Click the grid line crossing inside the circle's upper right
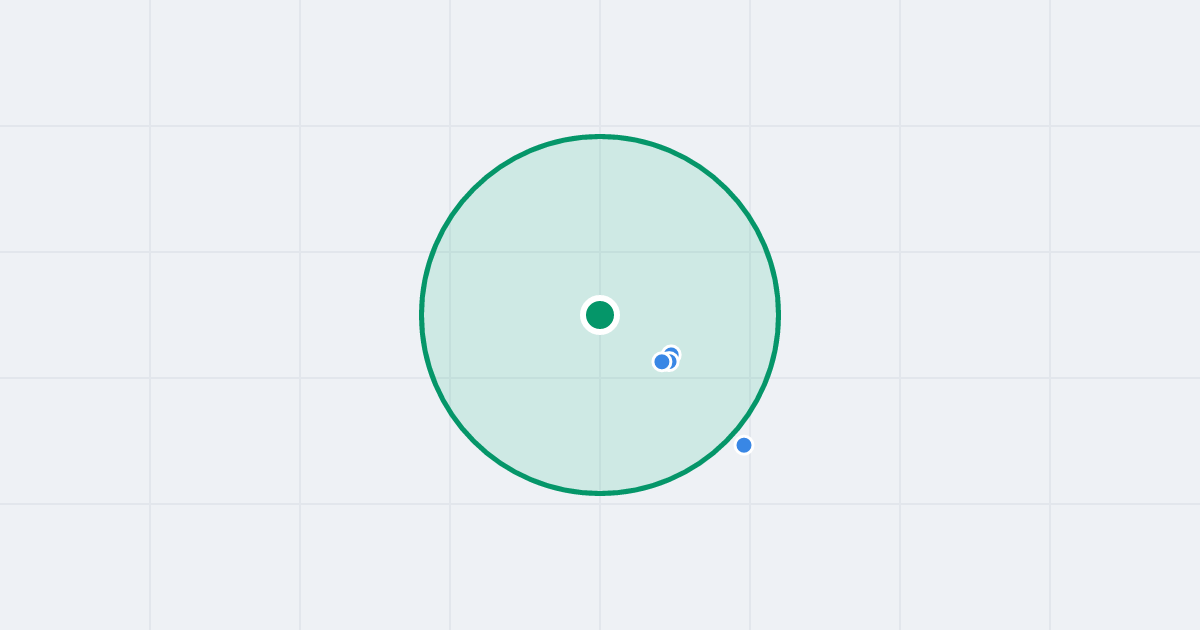 pos(750,252)
